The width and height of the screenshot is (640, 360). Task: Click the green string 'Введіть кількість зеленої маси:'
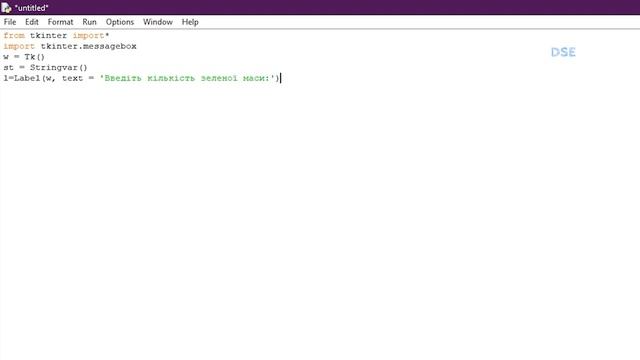(187, 78)
